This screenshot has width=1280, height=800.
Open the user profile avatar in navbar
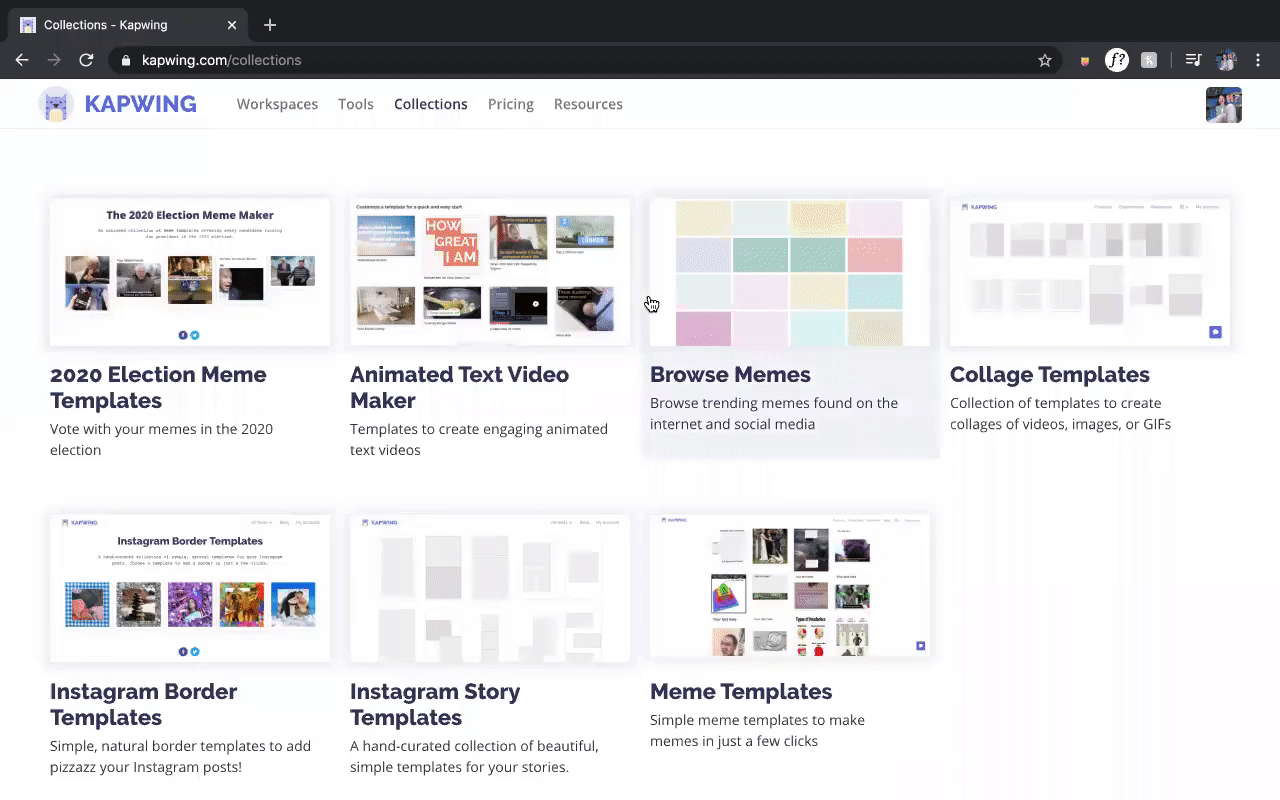[x=1223, y=105]
